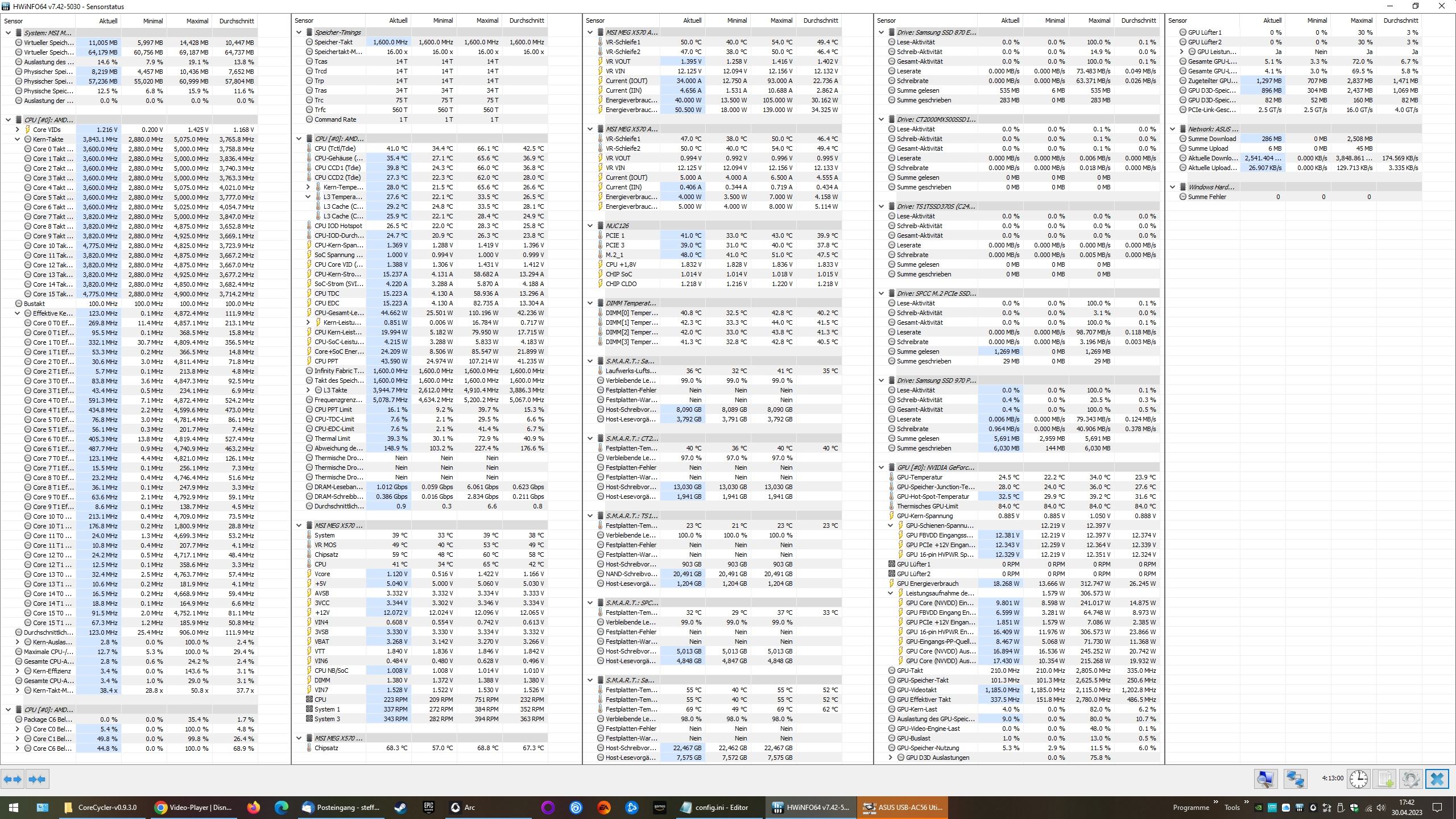Expand the L3 Takte row
Viewport: 1456px width, 819px height.
tap(308, 390)
